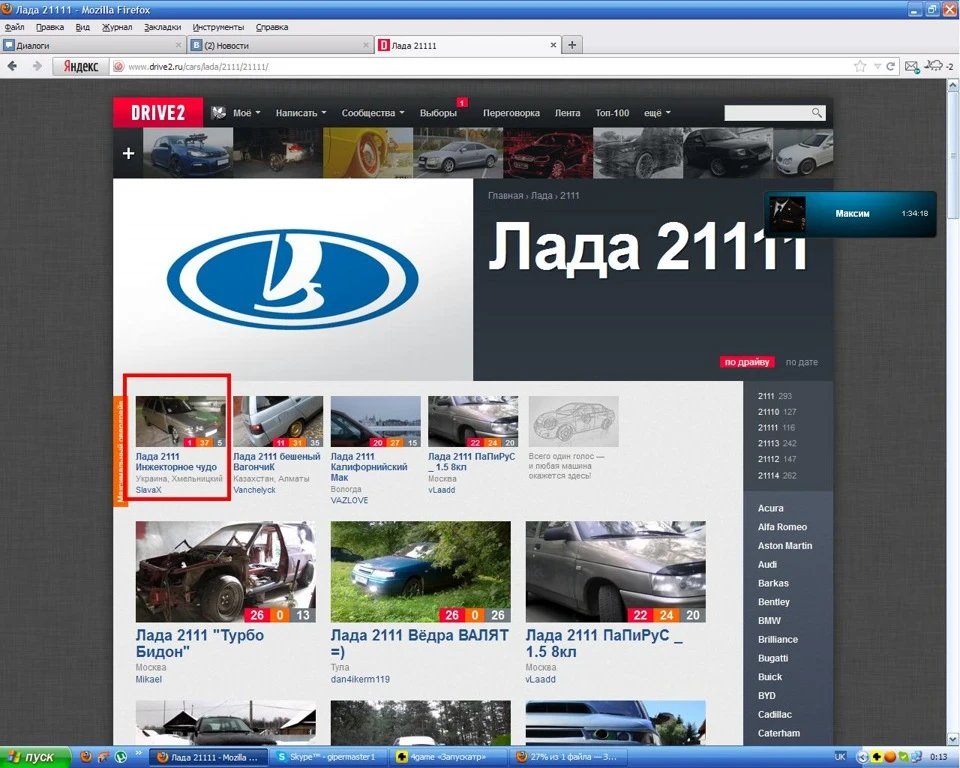Switch to 4game Запускатр taskbar item

coord(449,757)
